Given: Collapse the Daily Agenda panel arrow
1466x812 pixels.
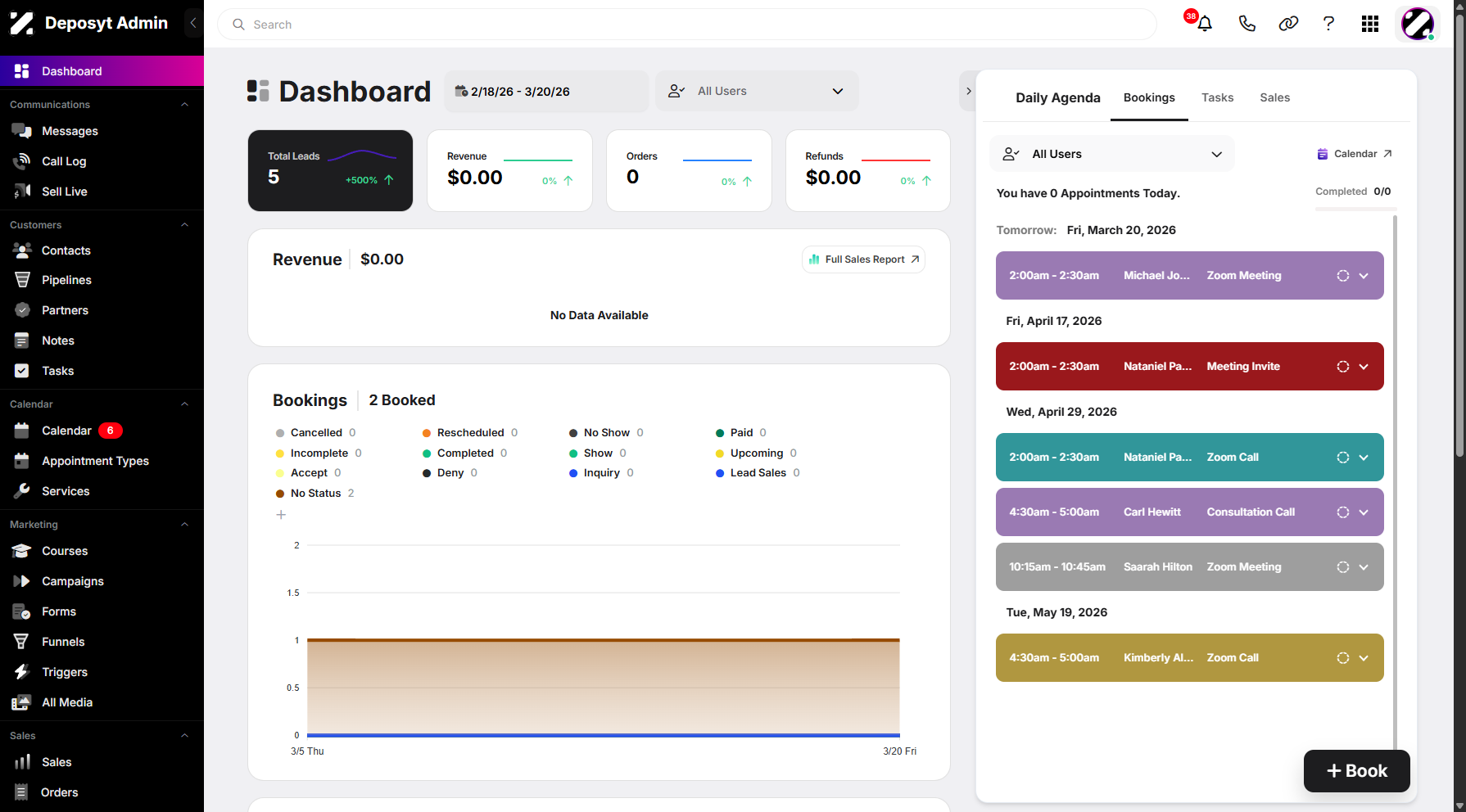Looking at the screenshot, I should [x=968, y=91].
